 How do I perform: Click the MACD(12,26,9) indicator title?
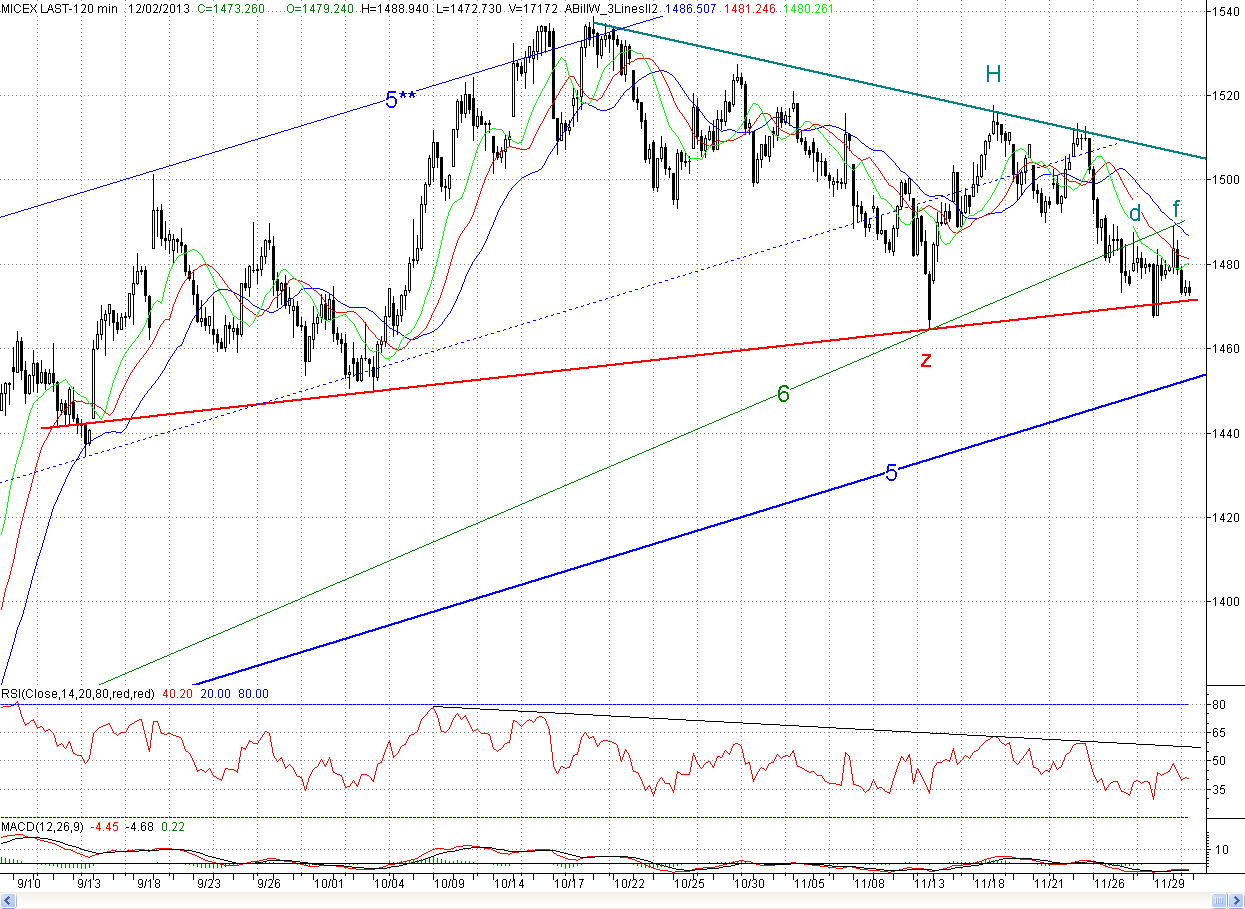coord(43,827)
